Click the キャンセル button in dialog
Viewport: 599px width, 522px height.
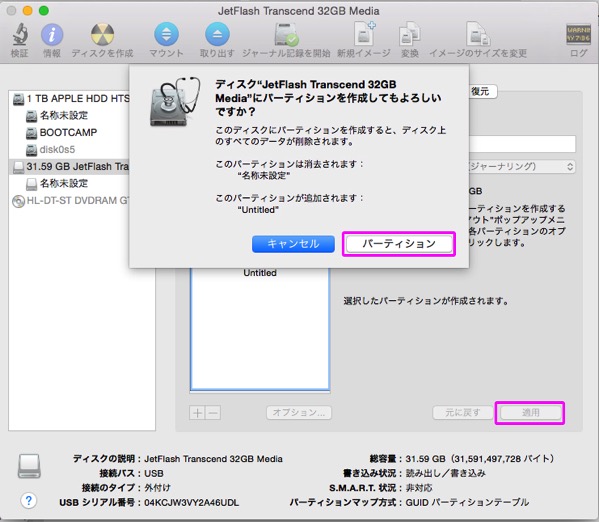[293, 244]
